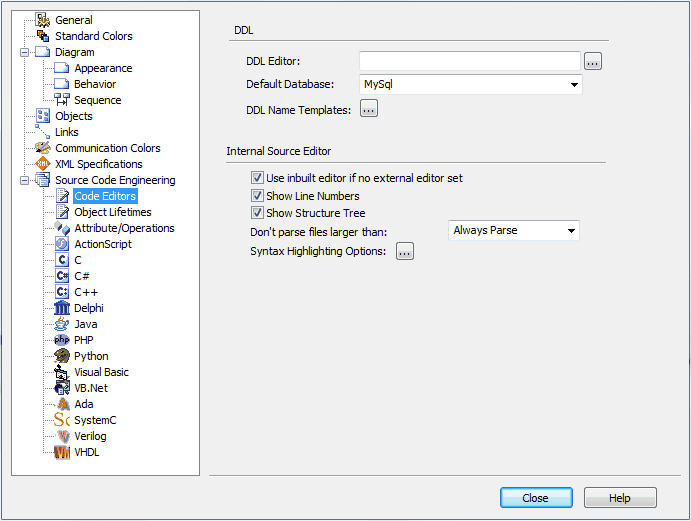Image resolution: width=691 pixels, height=521 pixels.
Task: Click the SystemC icon
Action: coord(62,420)
